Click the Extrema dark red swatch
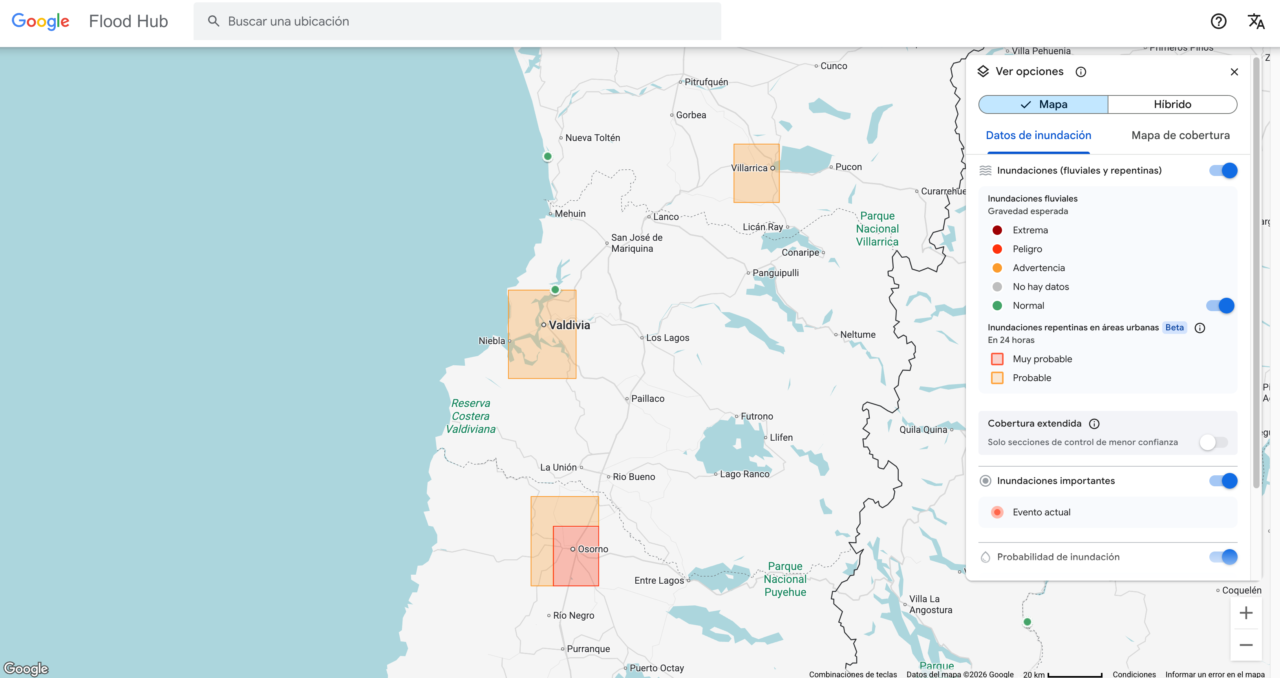The width and height of the screenshot is (1280, 678). coord(997,230)
